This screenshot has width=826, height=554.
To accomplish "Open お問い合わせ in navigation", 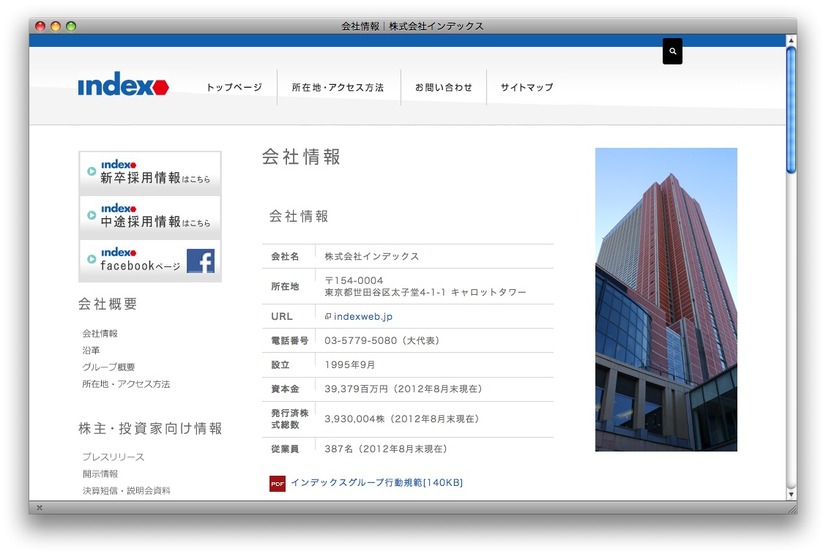I will click(x=444, y=87).
